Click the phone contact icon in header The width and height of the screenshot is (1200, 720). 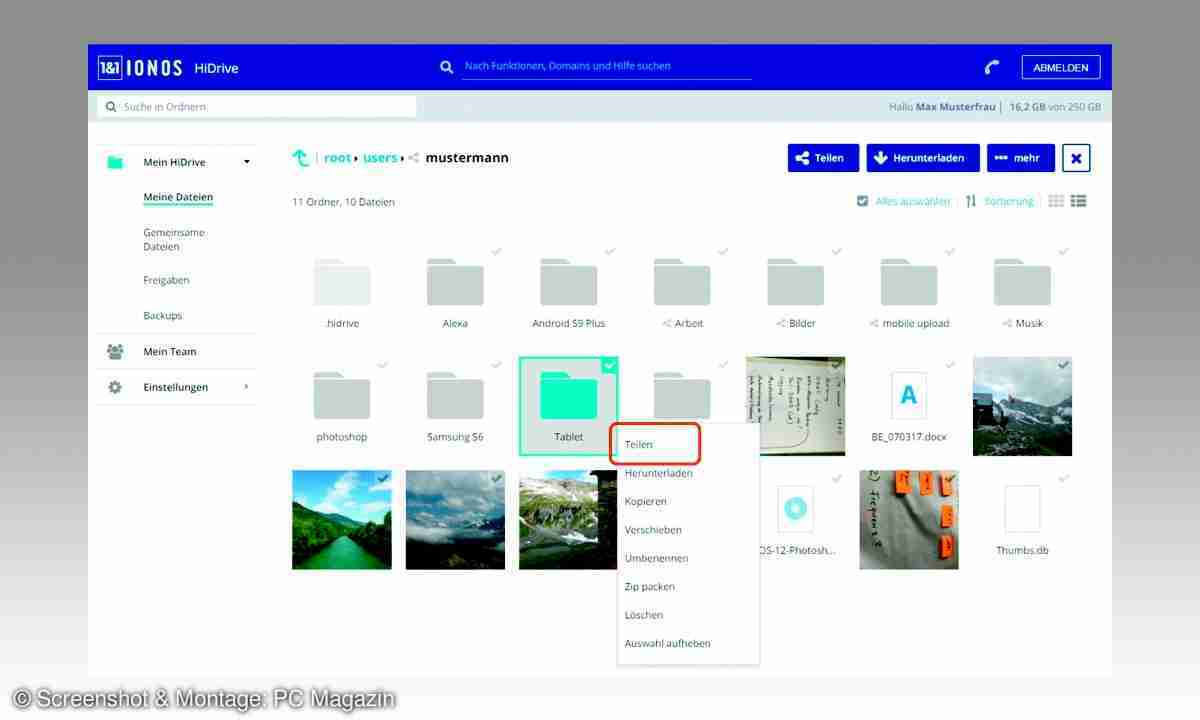click(992, 67)
